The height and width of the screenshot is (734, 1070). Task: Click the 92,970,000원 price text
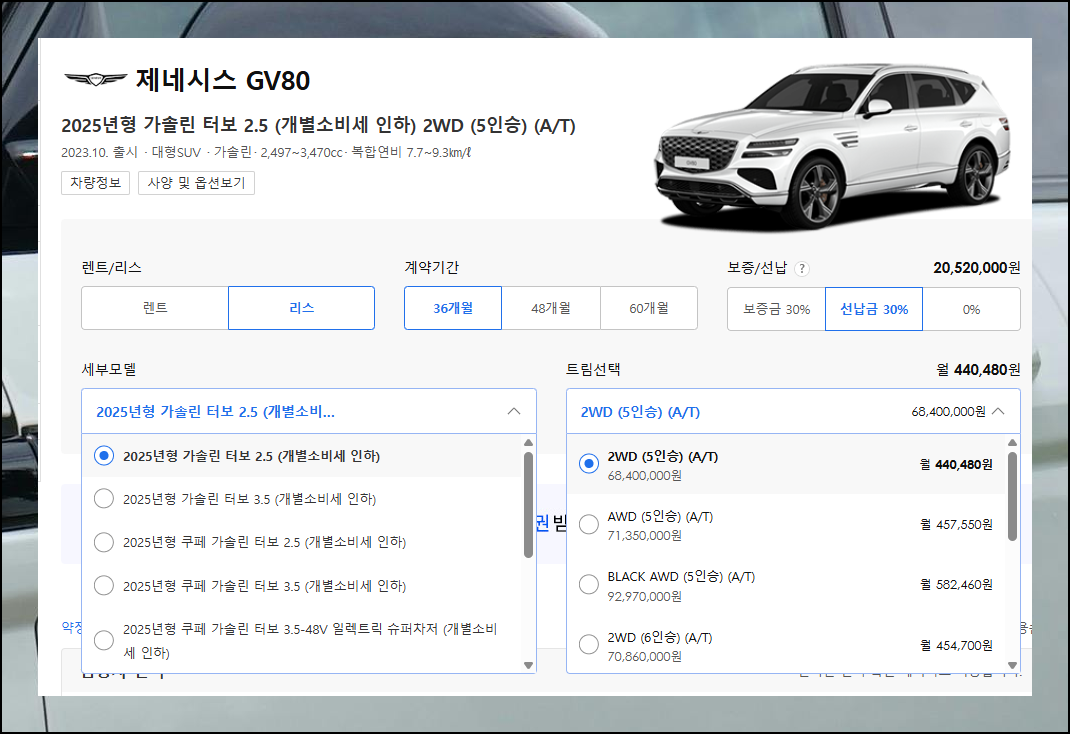(x=645, y=596)
